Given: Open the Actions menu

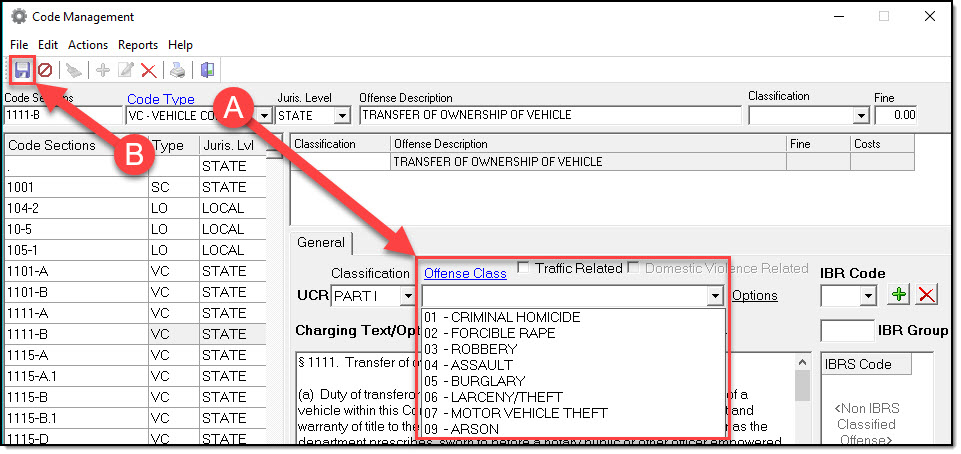Looking at the screenshot, I should pyautogui.click(x=88, y=45).
